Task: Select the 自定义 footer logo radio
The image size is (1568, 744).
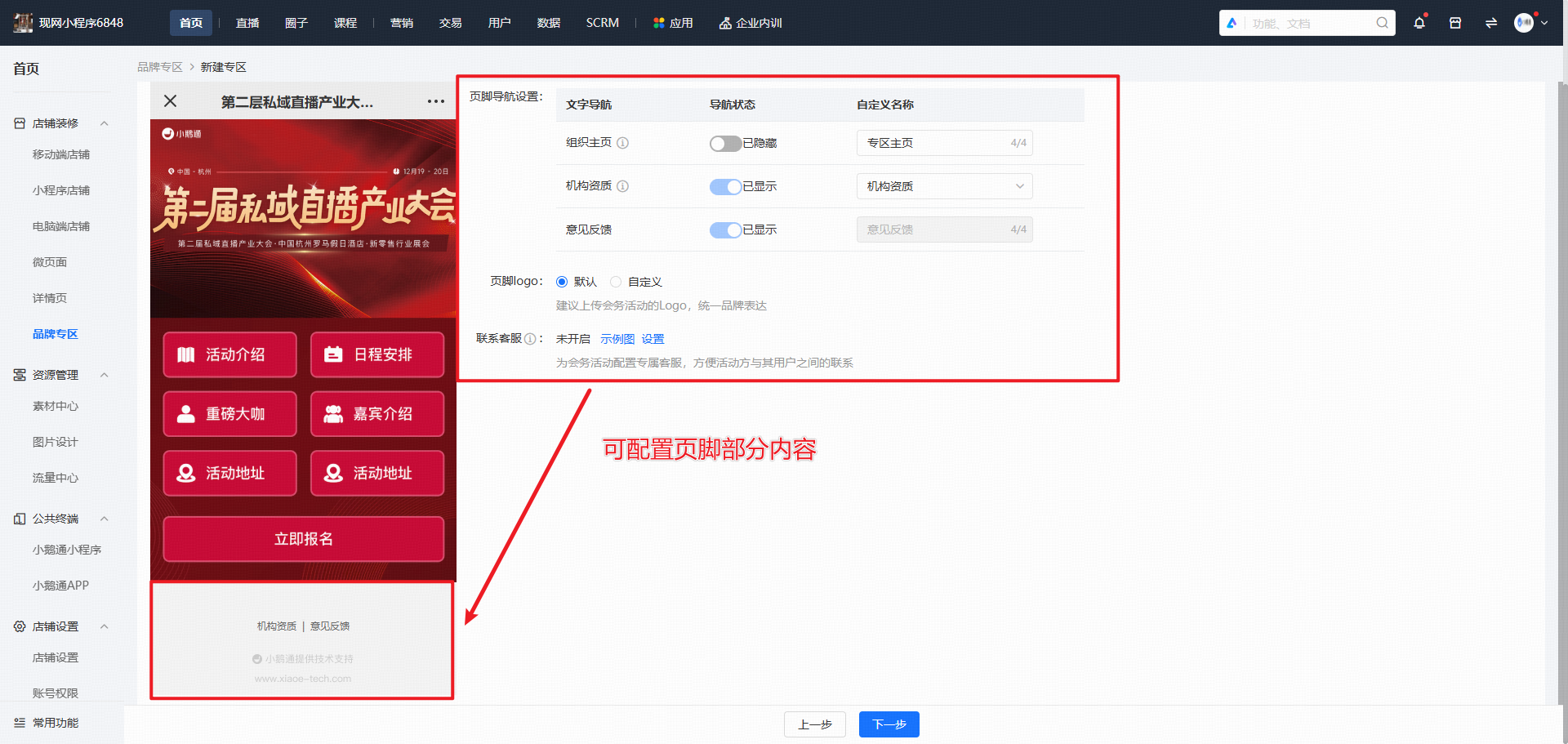Action: point(616,282)
